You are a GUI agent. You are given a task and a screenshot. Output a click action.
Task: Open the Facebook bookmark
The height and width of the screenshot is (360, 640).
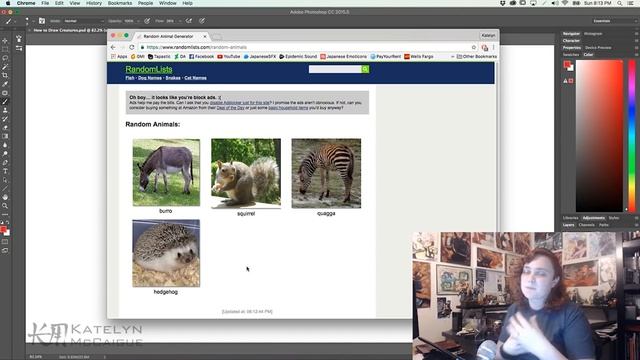[202, 57]
